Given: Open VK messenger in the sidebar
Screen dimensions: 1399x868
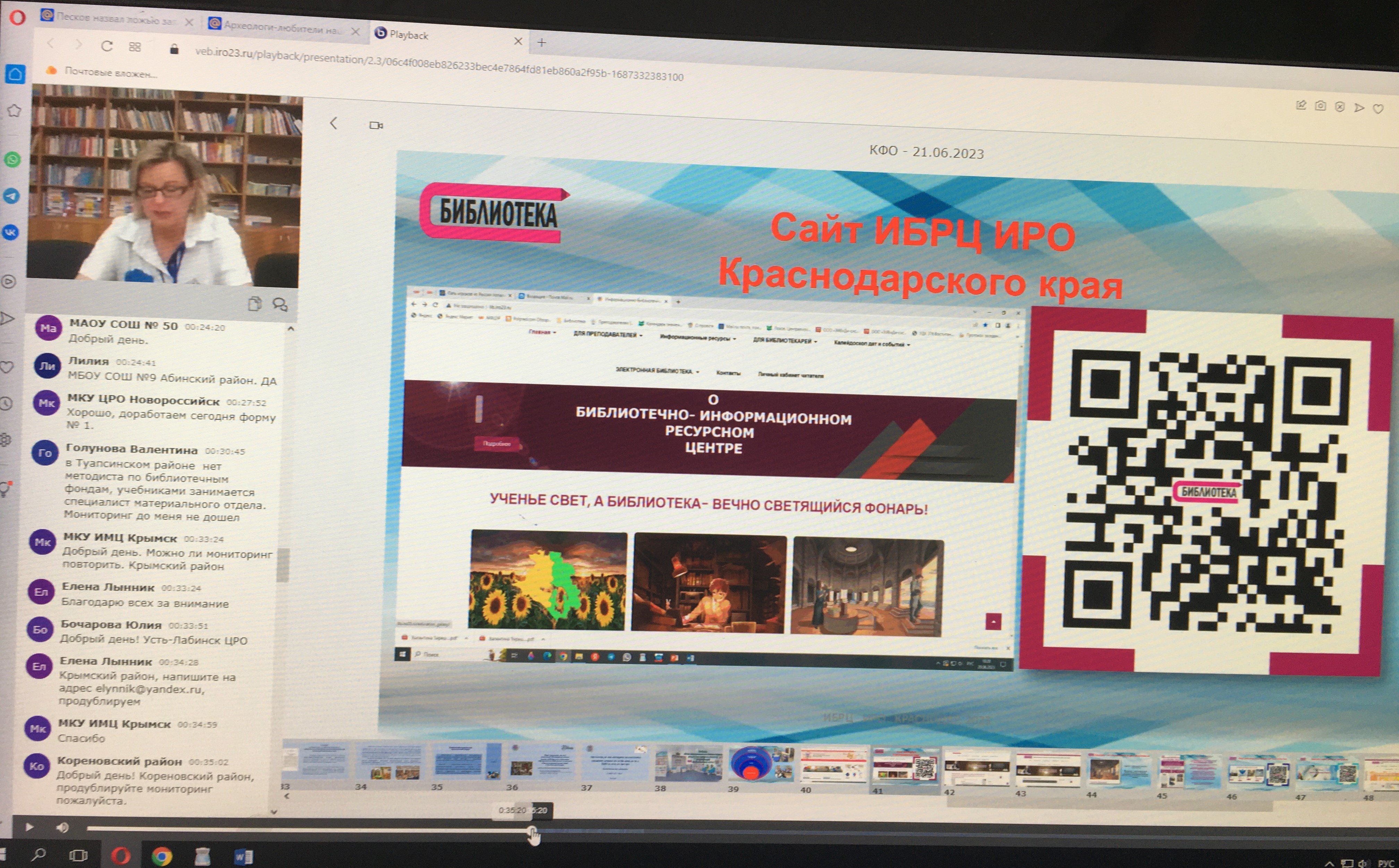Looking at the screenshot, I should tap(11, 232).
